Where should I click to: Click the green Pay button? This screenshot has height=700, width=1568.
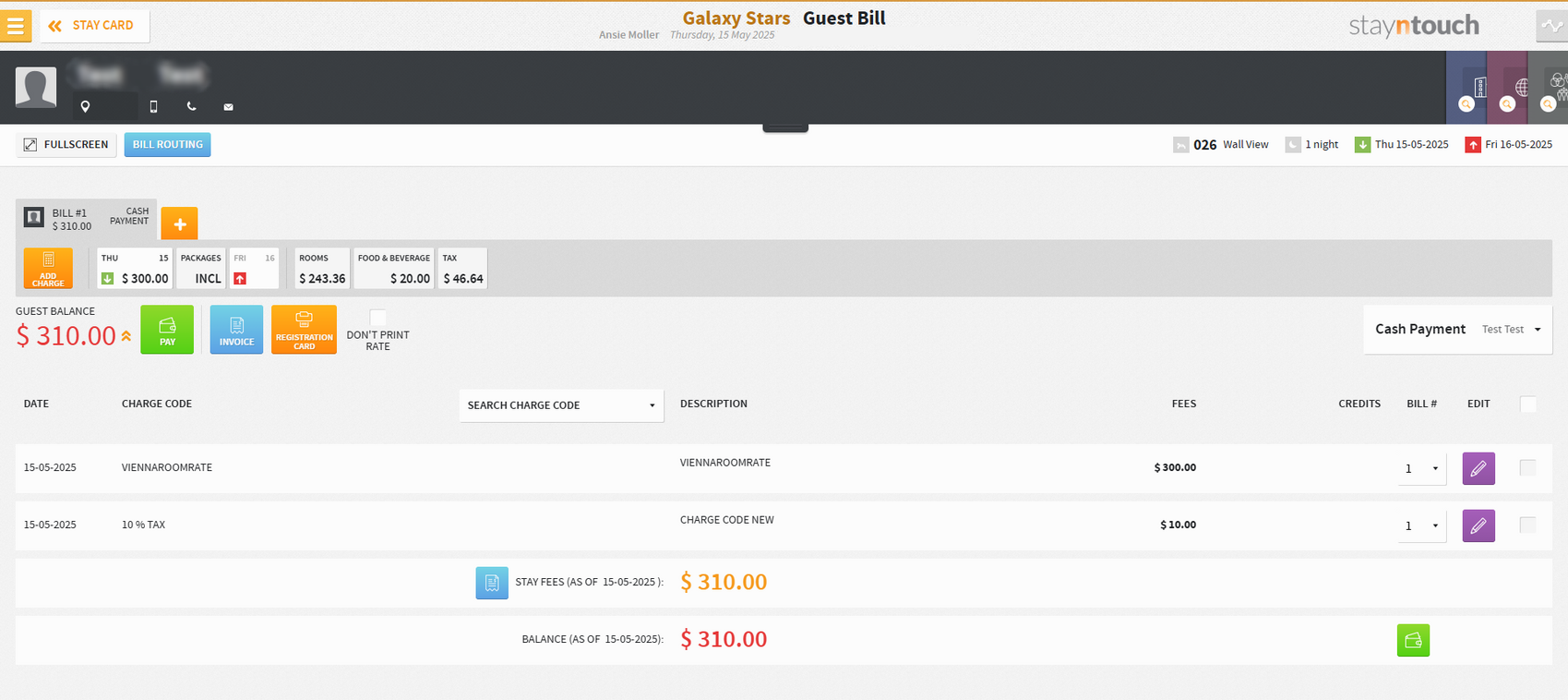tap(167, 330)
